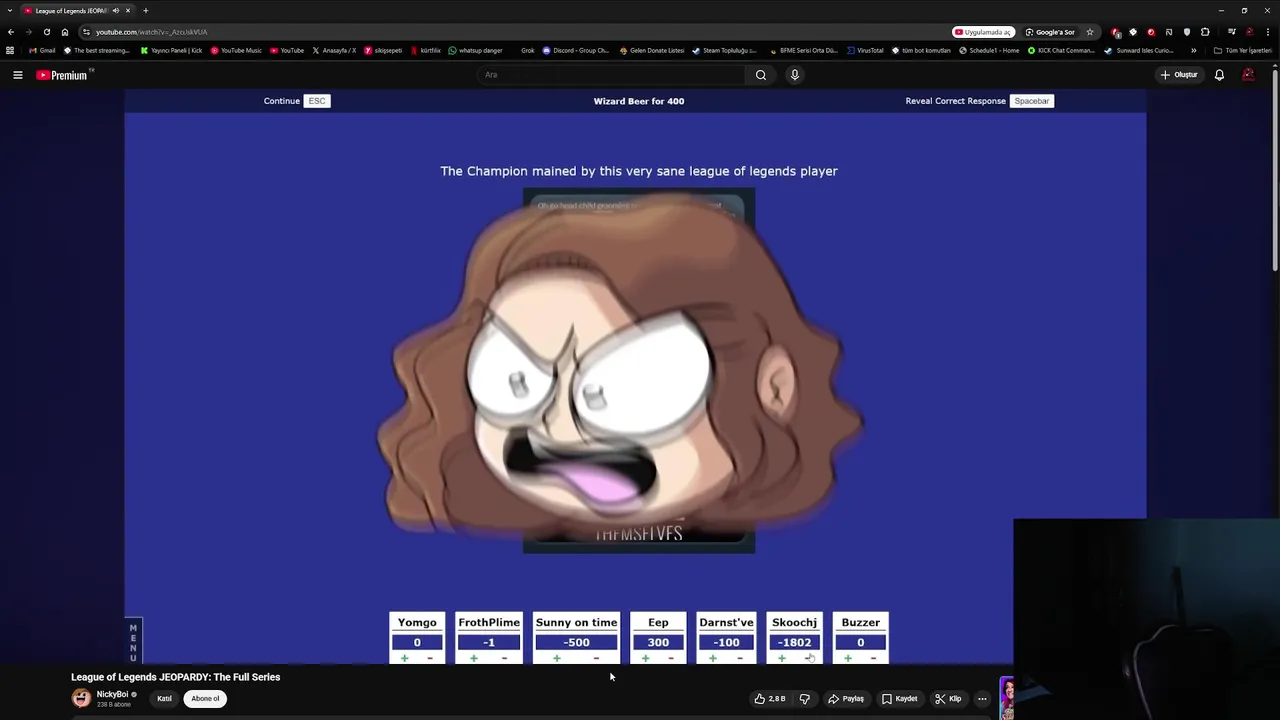Viewport: 1280px width, 720px height.
Task: Dislike the video with the thumbs-down icon
Action: [804, 699]
